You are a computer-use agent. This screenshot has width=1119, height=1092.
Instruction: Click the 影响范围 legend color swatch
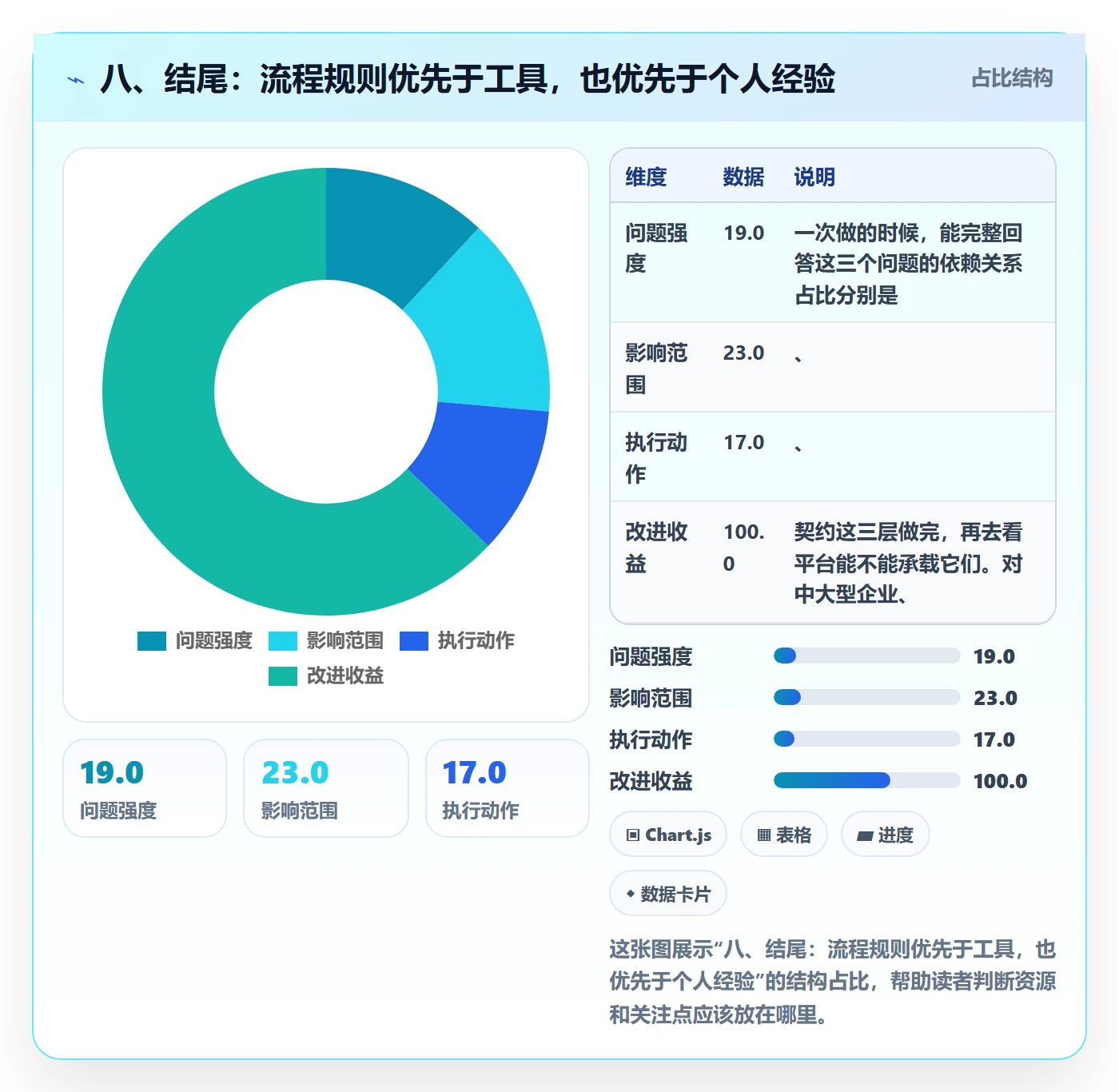tap(283, 641)
